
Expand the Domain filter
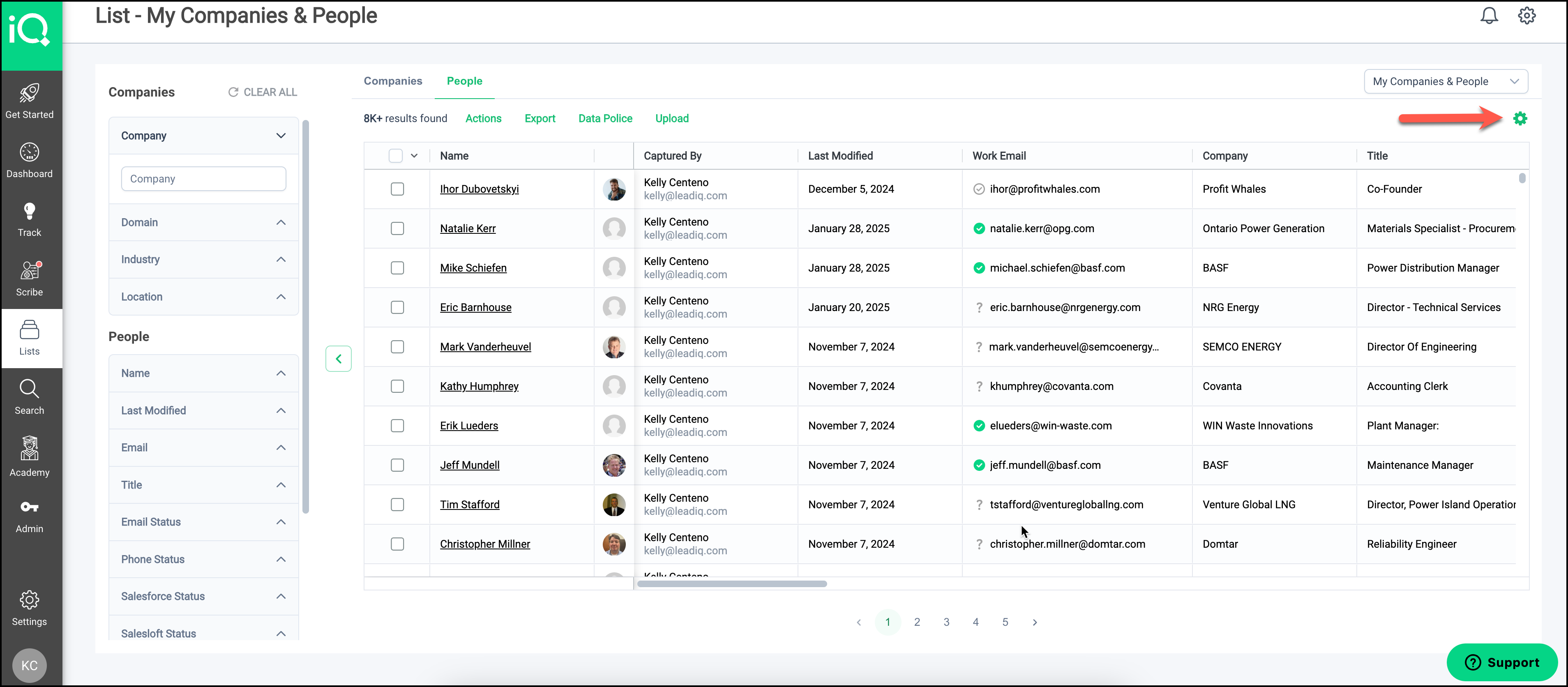203,223
